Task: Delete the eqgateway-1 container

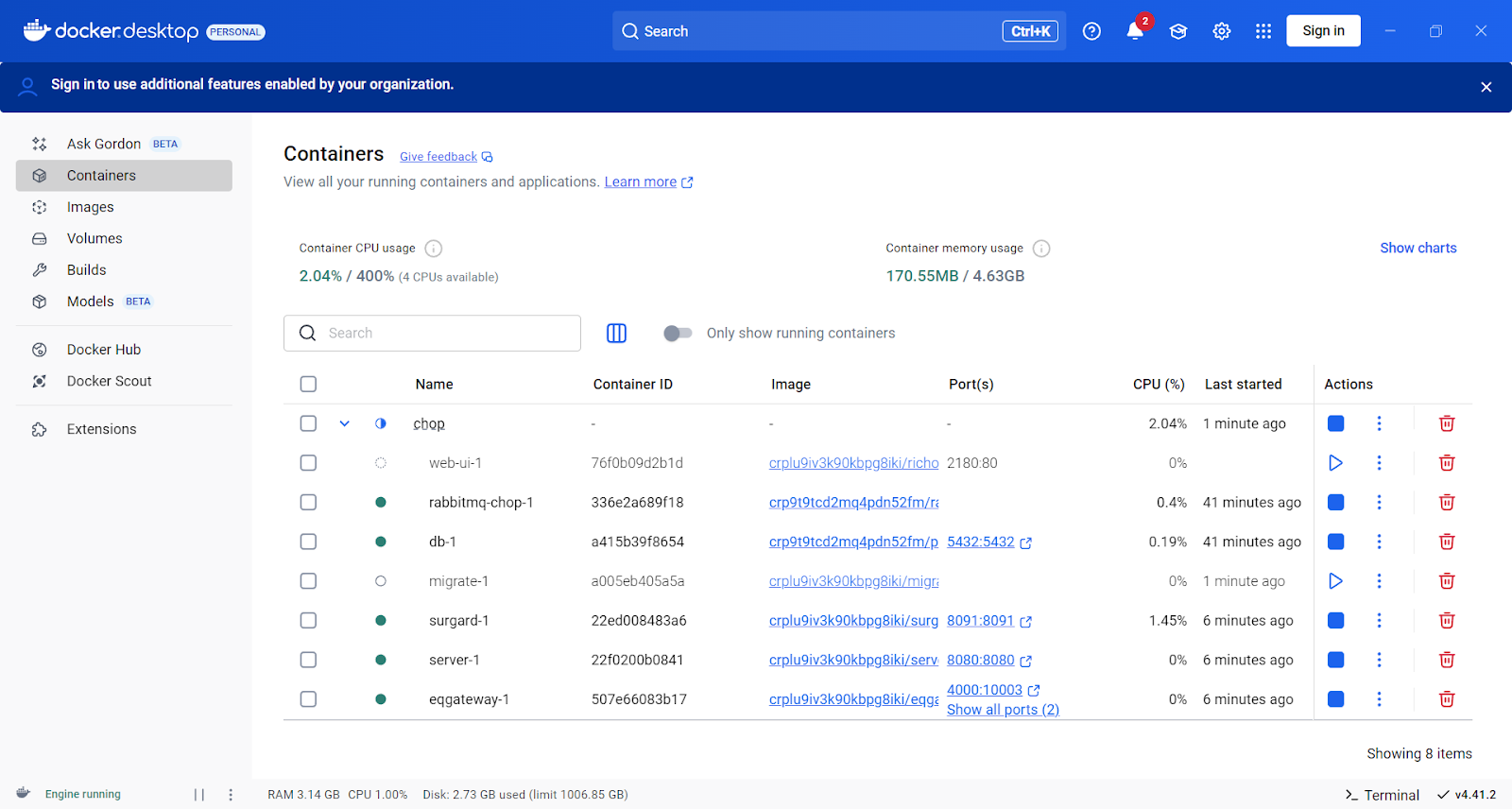Action: tap(1447, 699)
